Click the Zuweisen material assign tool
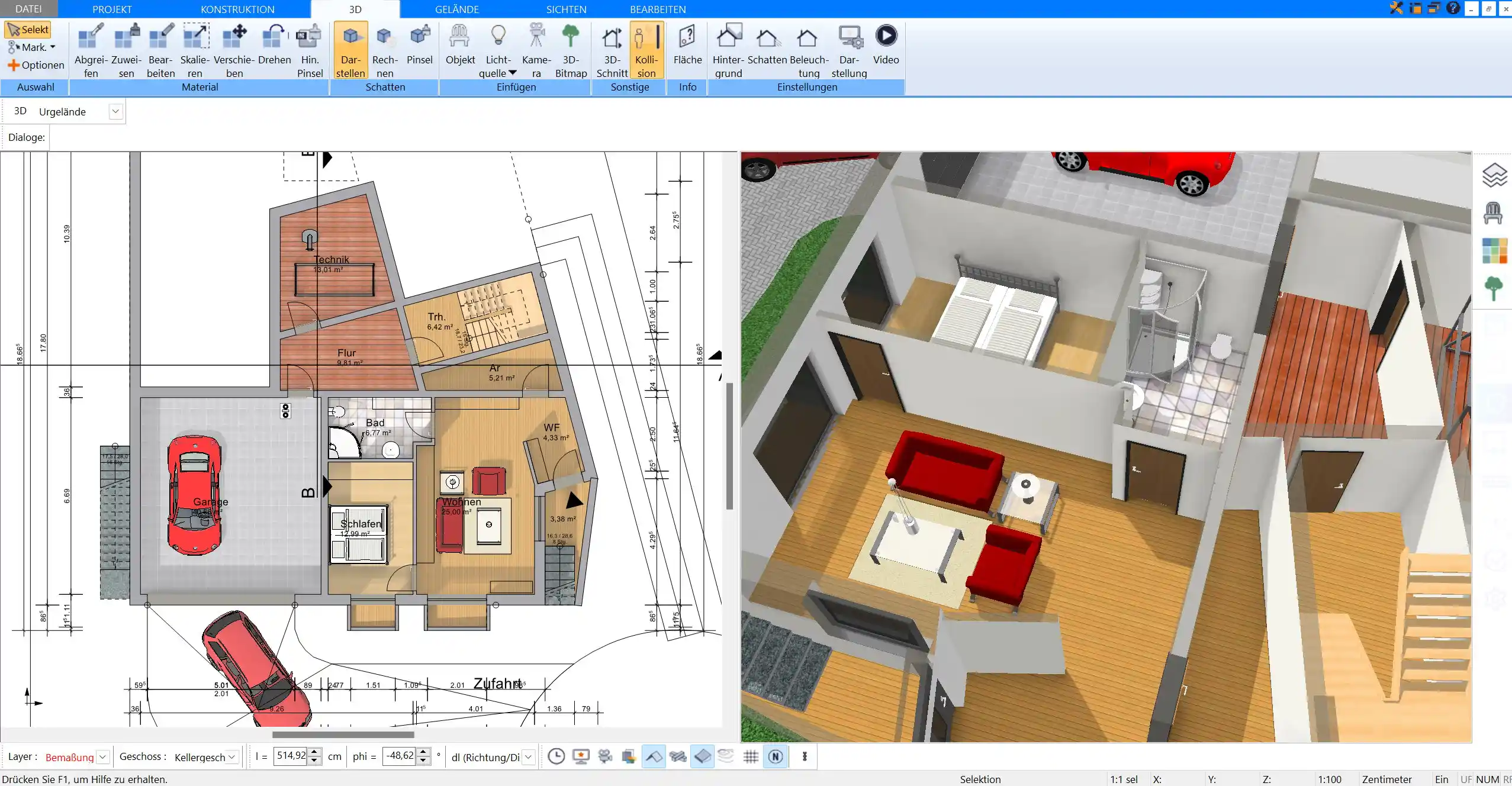Viewport: 1512px width, 786px height. point(126,50)
